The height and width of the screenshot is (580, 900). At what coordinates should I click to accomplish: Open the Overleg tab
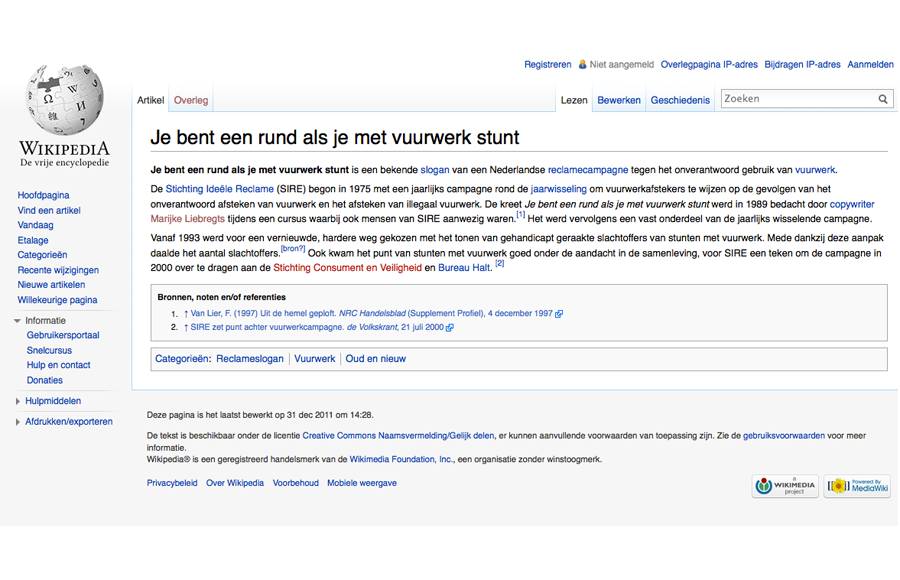coord(191,100)
